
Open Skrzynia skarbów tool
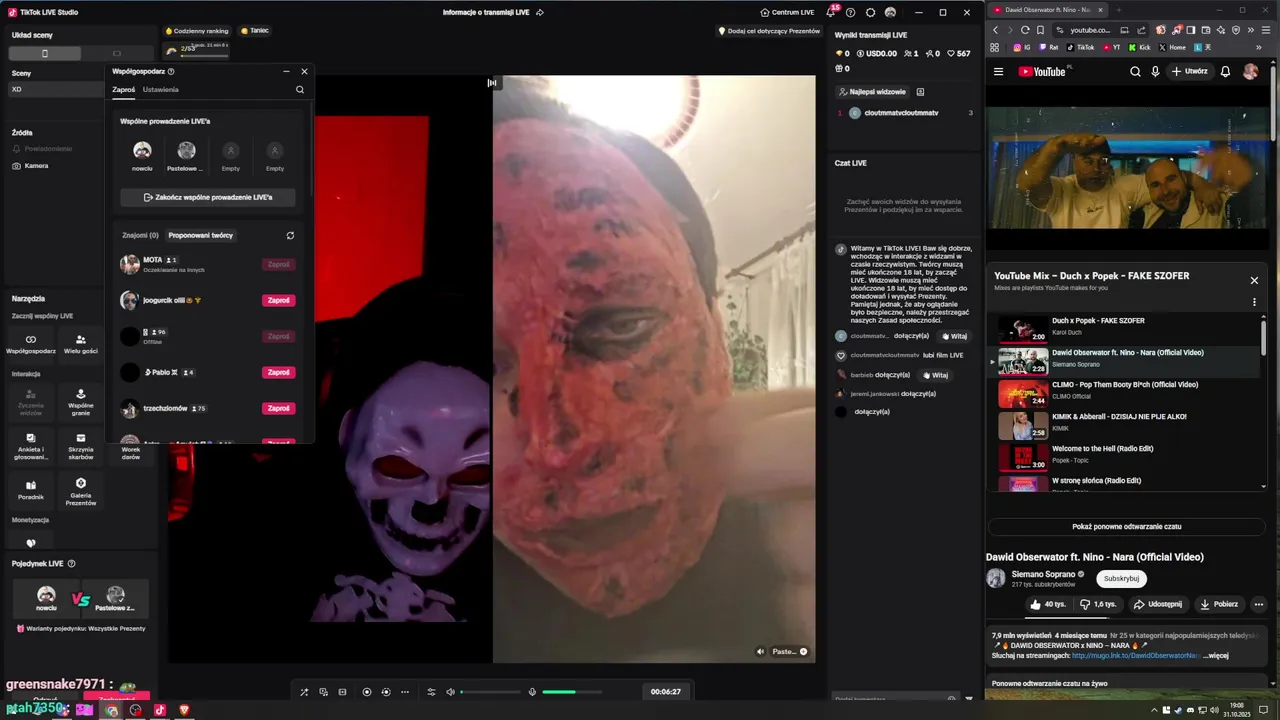point(81,445)
